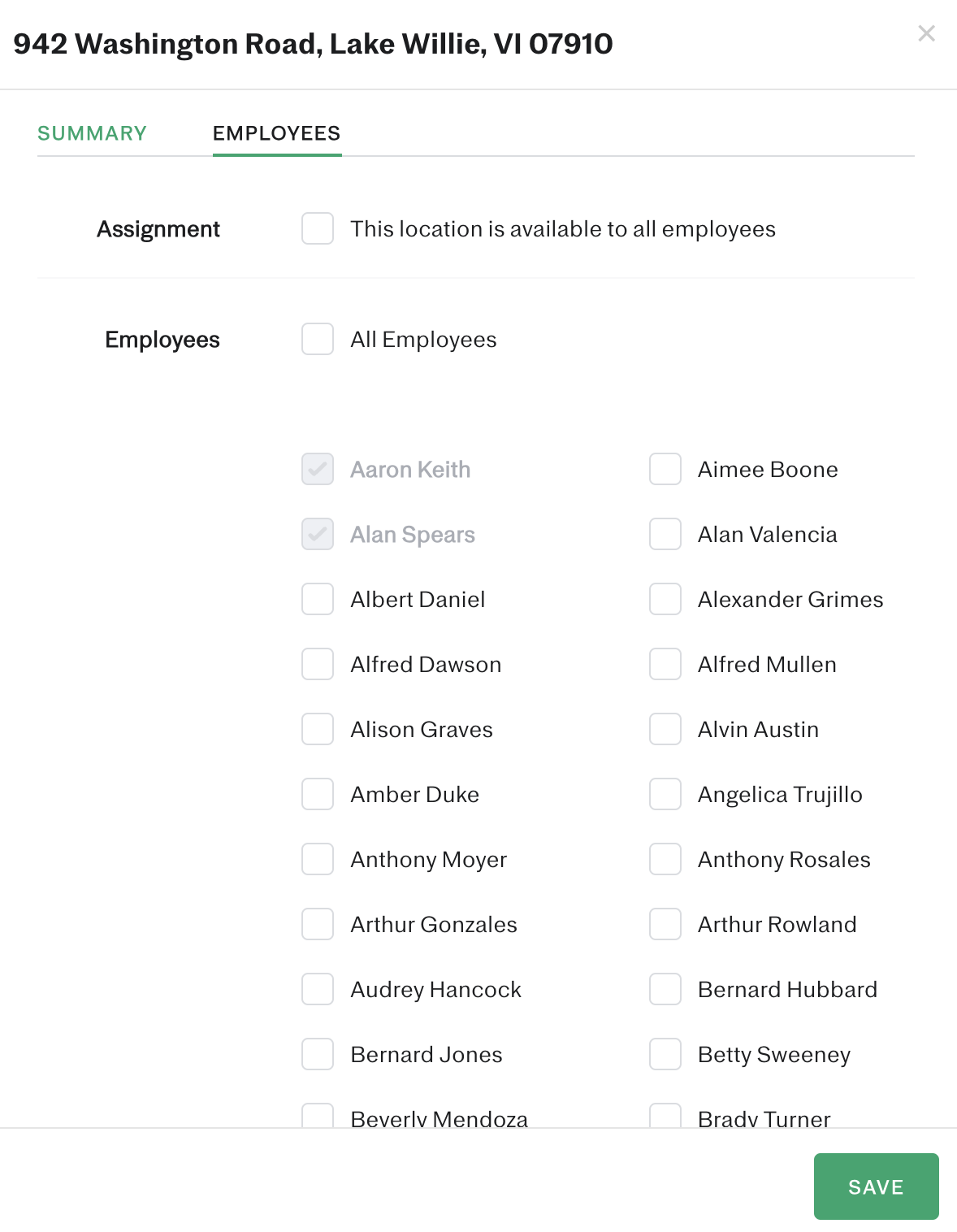Toggle the Alexander Grimes checkbox
This screenshot has width=957, height=1232.
[665, 599]
